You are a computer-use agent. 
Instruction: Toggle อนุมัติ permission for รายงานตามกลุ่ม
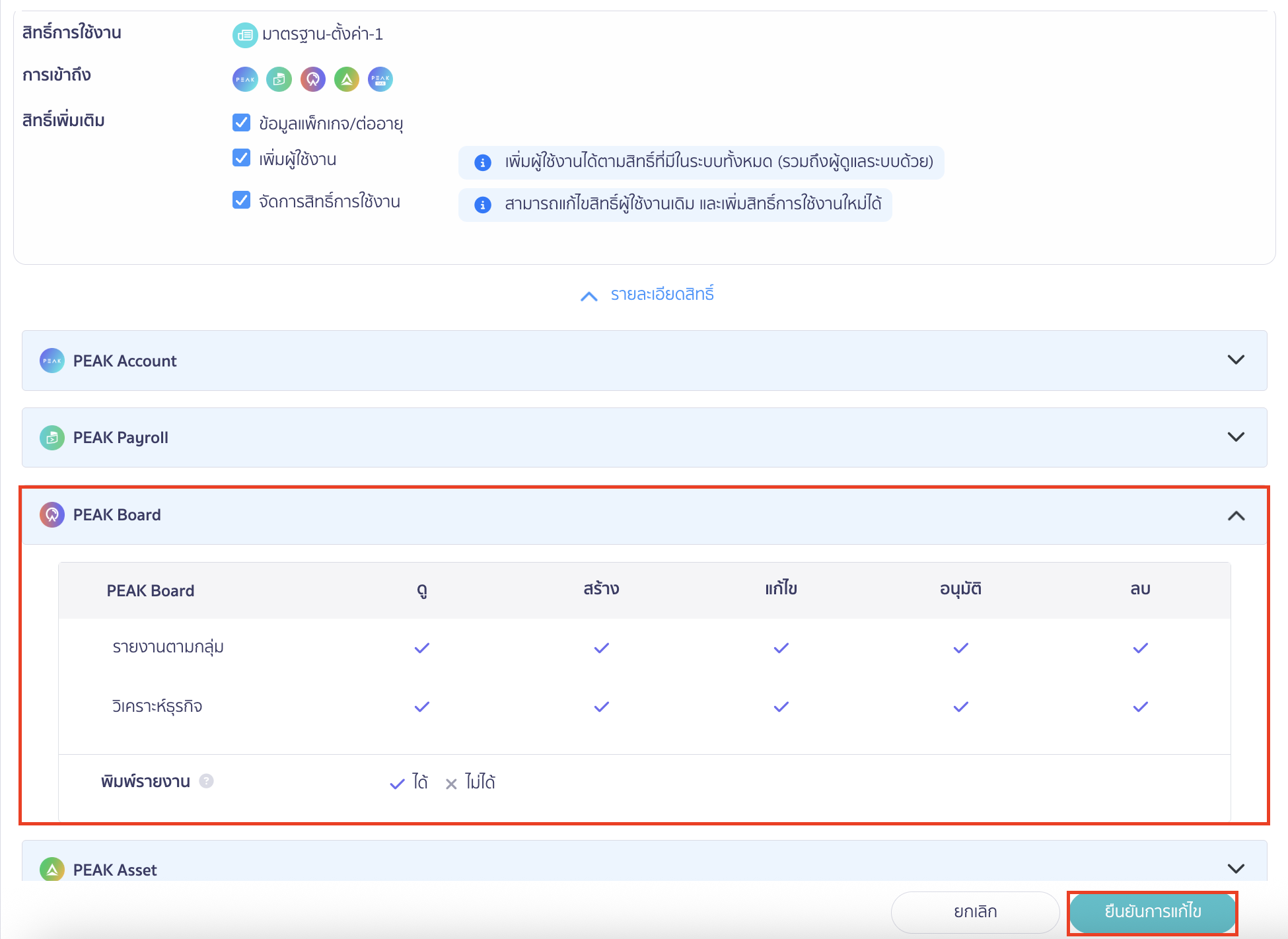961,648
